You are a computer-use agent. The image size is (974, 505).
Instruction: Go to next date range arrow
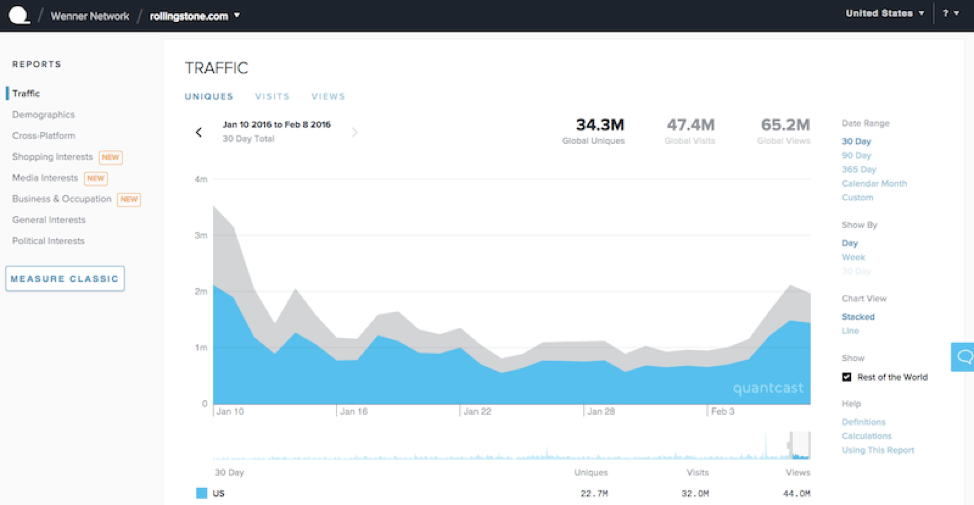pos(355,132)
